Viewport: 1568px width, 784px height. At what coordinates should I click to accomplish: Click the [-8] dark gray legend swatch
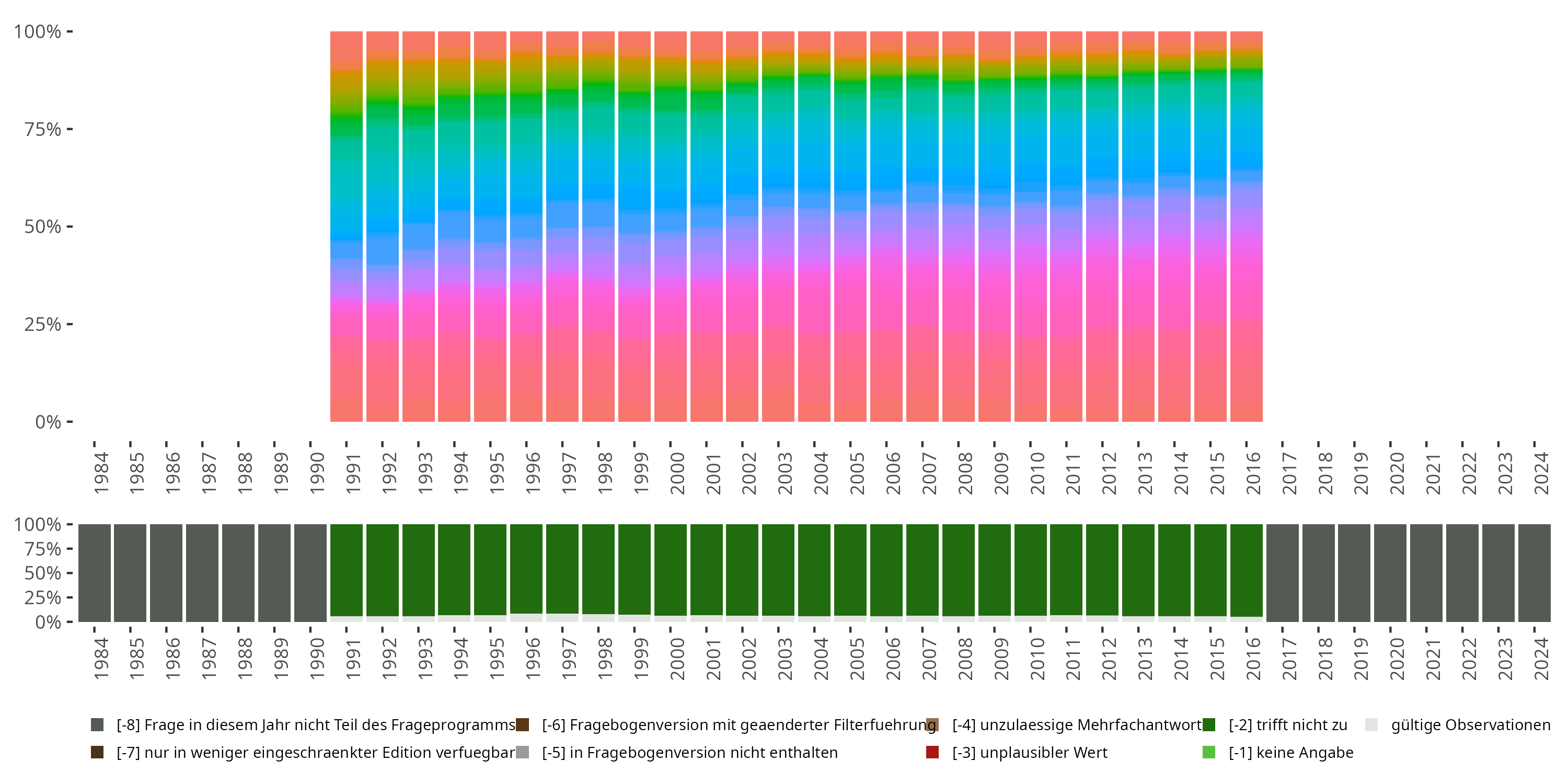tap(97, 724)
